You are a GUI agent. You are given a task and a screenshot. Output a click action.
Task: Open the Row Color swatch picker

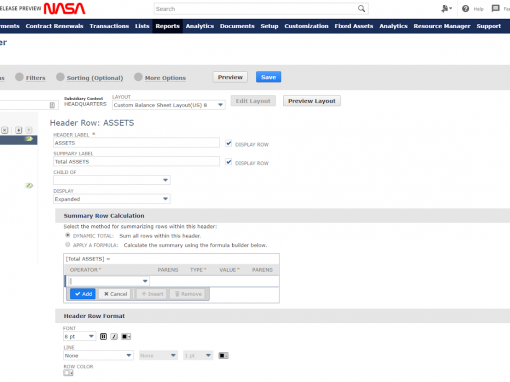pos(68,373)
